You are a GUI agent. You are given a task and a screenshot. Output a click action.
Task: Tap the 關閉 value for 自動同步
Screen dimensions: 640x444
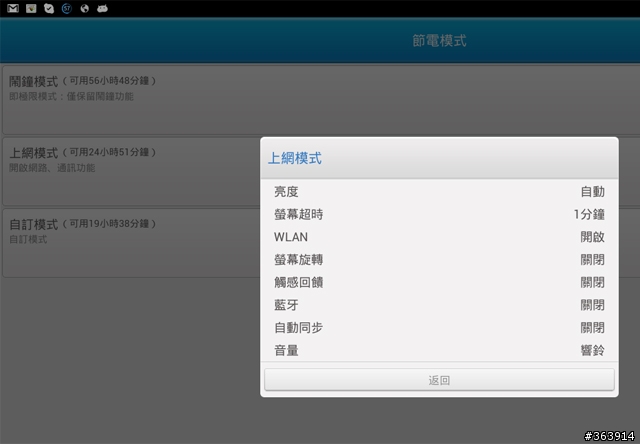tap(593, 328)
